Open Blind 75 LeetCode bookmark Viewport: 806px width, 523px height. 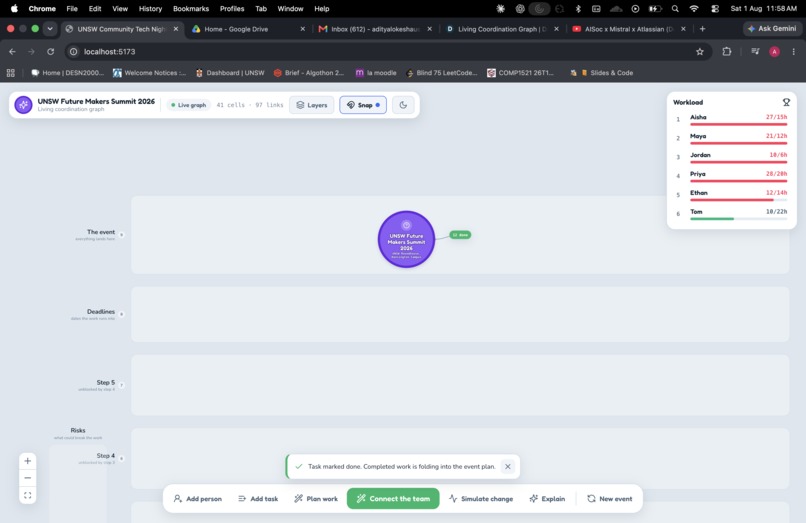442,73
